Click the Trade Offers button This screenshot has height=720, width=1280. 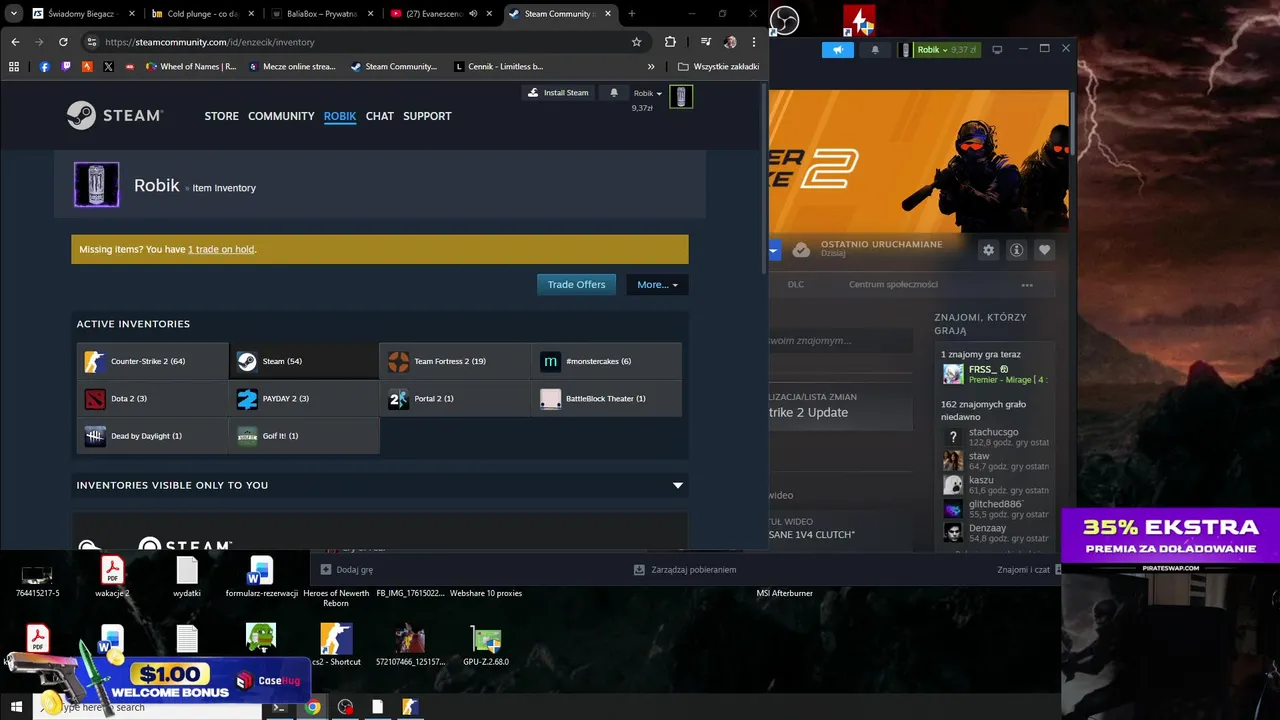577,285
